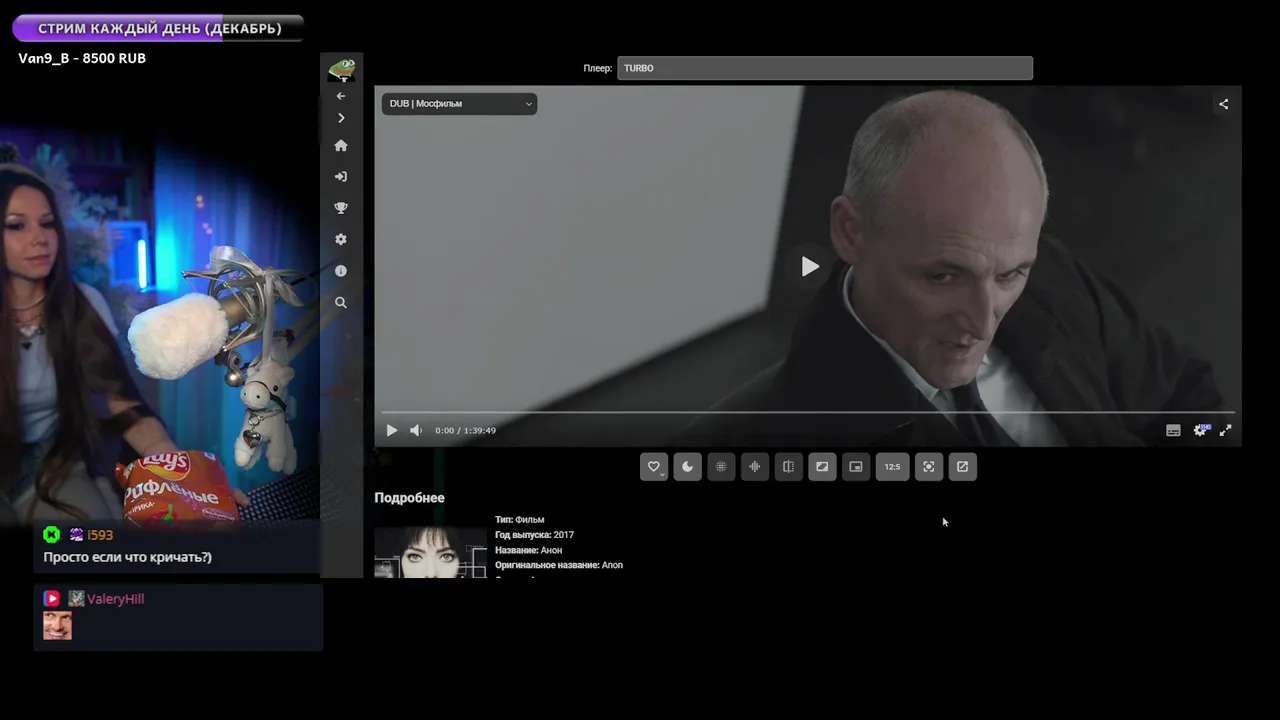Click the aspect ratio button under the player

(822, 467)
